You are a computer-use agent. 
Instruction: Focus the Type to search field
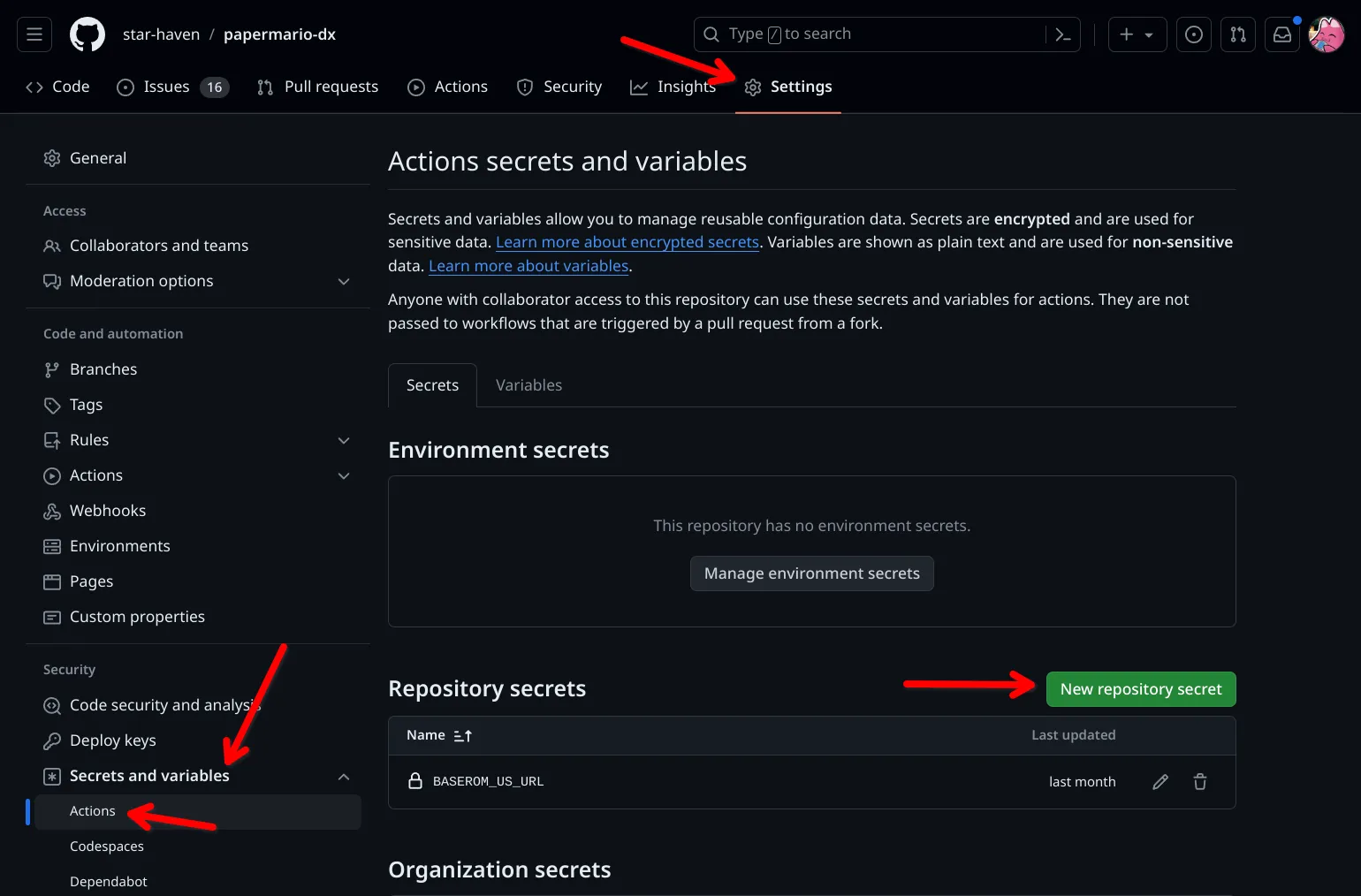tap(871, 34)
